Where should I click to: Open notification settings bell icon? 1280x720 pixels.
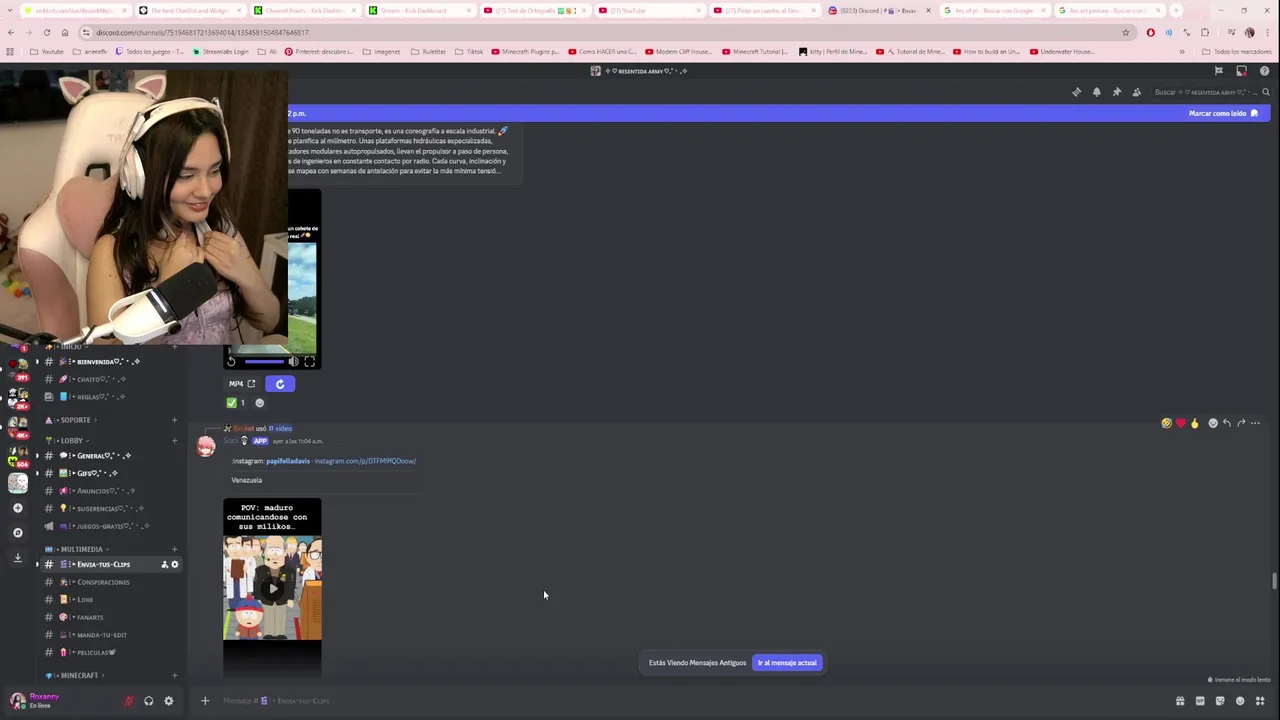pyautogui.click(x=1096, y=92)
